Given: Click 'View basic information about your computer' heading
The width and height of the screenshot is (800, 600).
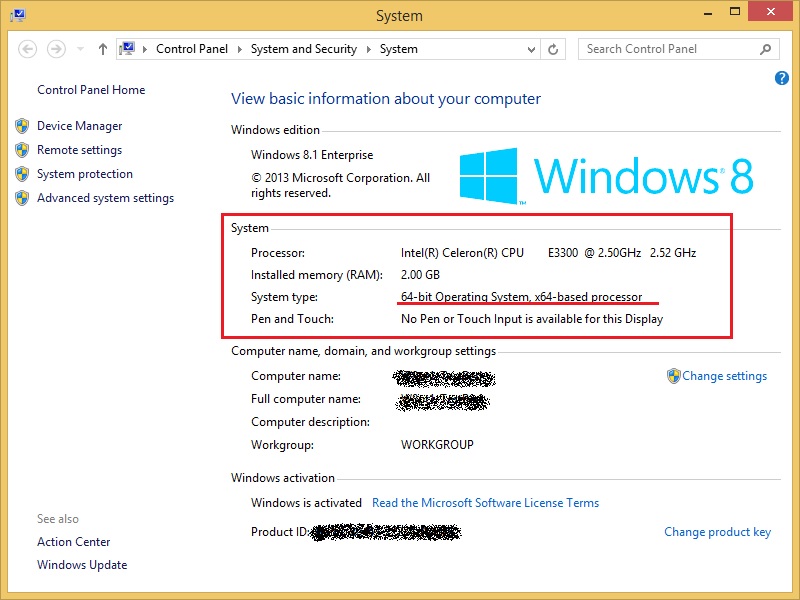Looking at the screenshot, I should coord(386,98).
